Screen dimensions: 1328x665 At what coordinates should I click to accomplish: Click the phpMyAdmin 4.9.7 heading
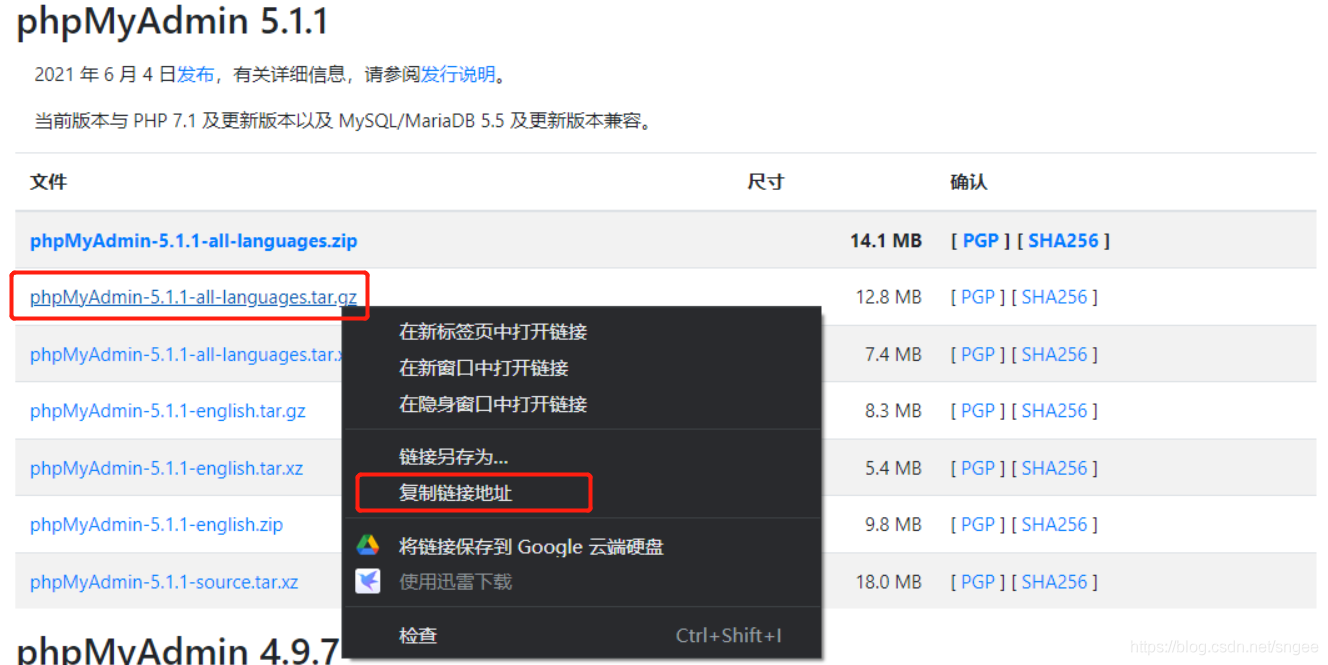click(x=178, y=651)
